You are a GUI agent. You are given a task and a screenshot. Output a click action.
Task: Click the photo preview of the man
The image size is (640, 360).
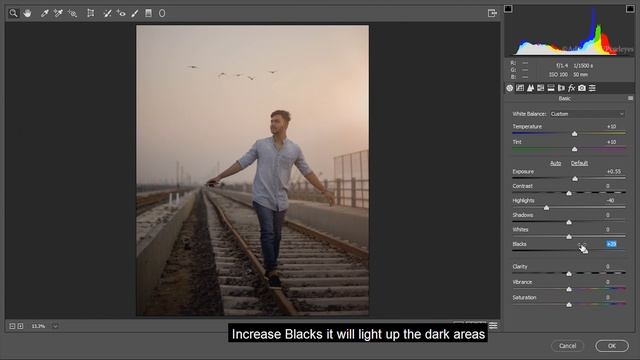[x=252, y=171]
